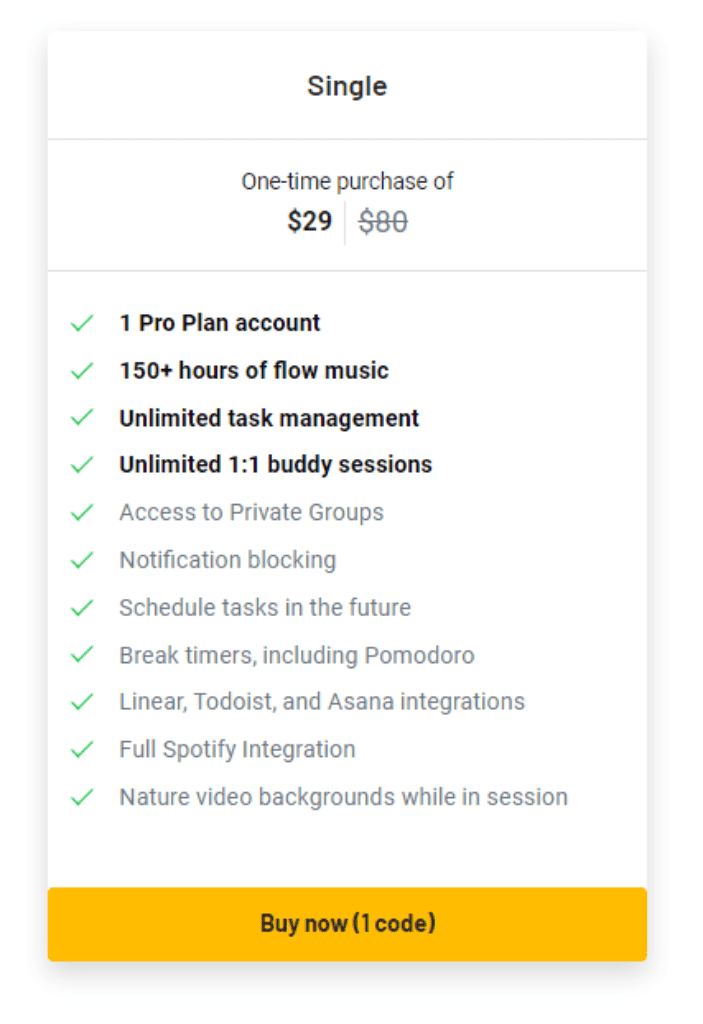Click checkmark next to Unlimited 1:1 buddy sessions
Screen dimensions: 703x1024
coord(82,465)
